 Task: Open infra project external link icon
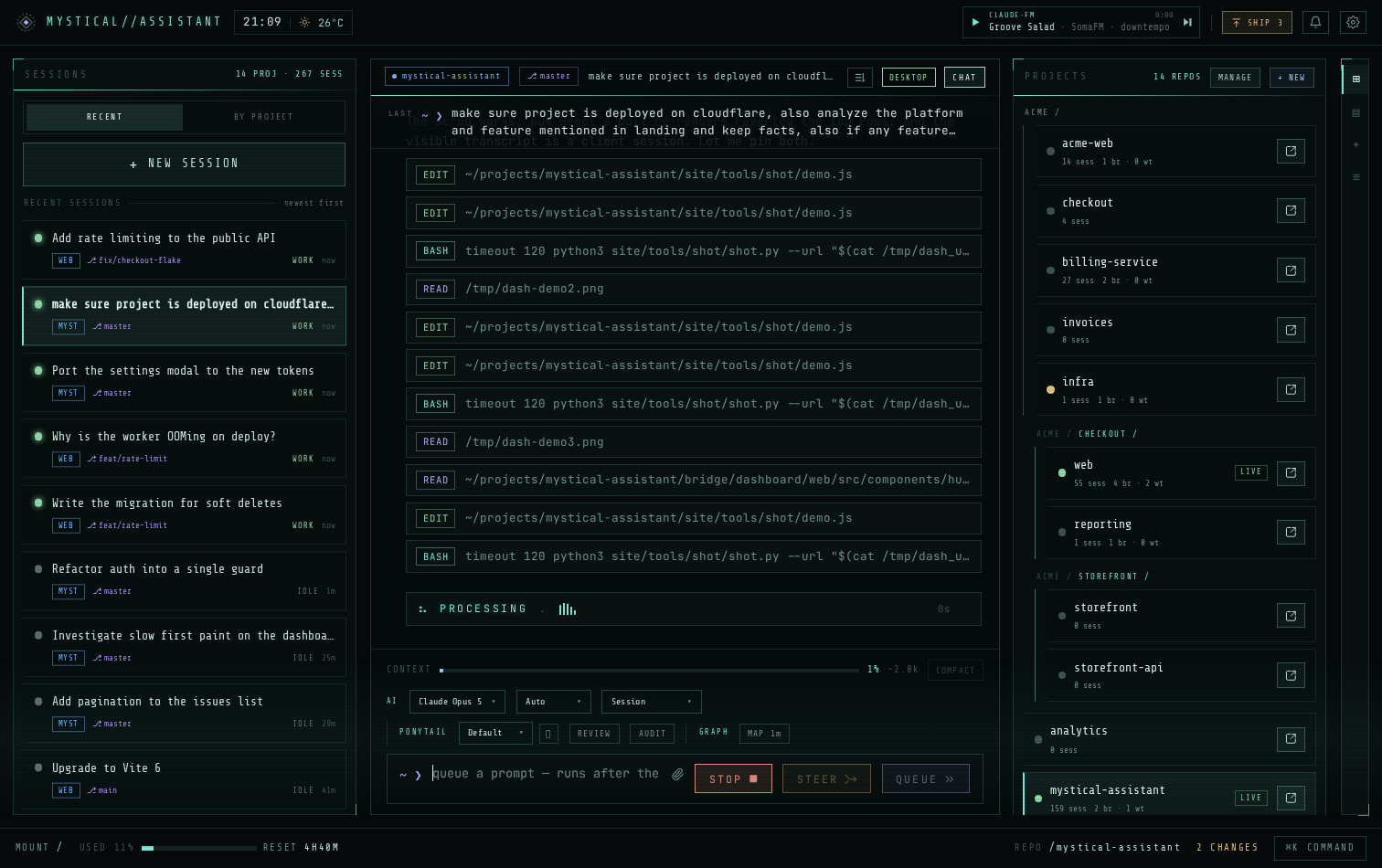coord(1291,389)
